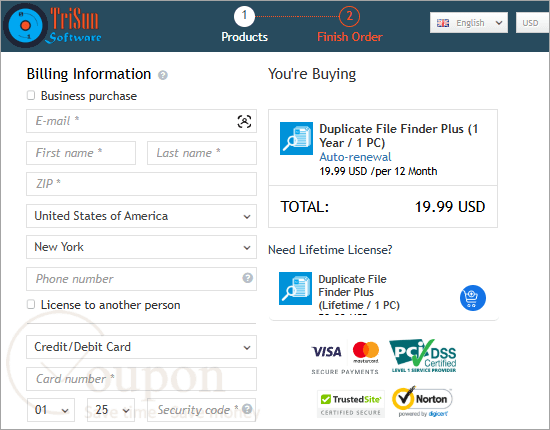550x430 pixels.
Task: Click into the E-mail field
Action: coord(141,121)
